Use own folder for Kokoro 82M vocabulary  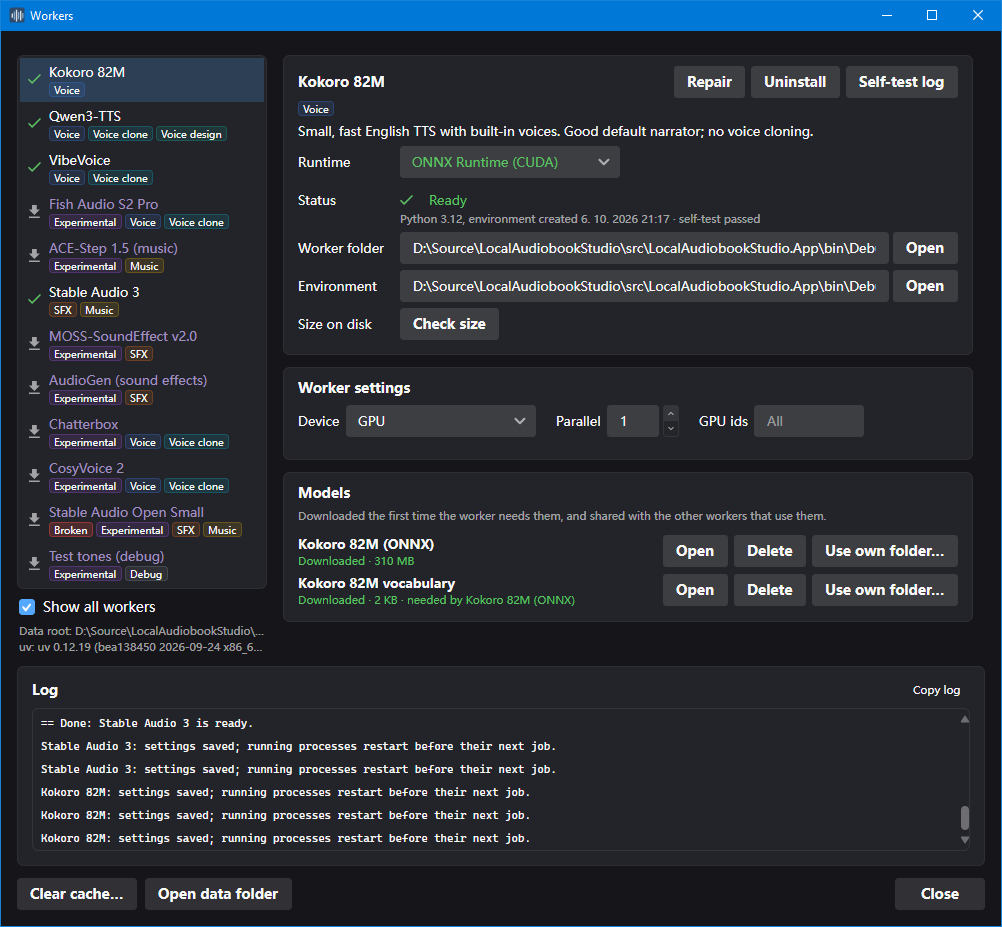(x=884, y=590)
